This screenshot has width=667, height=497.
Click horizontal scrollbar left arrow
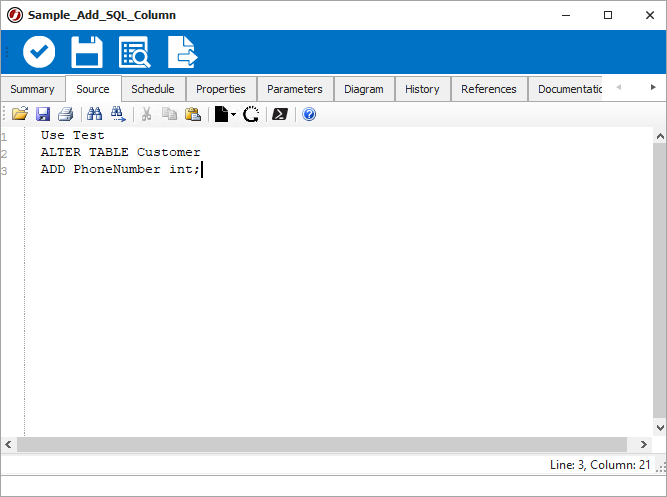pos(8,444)
